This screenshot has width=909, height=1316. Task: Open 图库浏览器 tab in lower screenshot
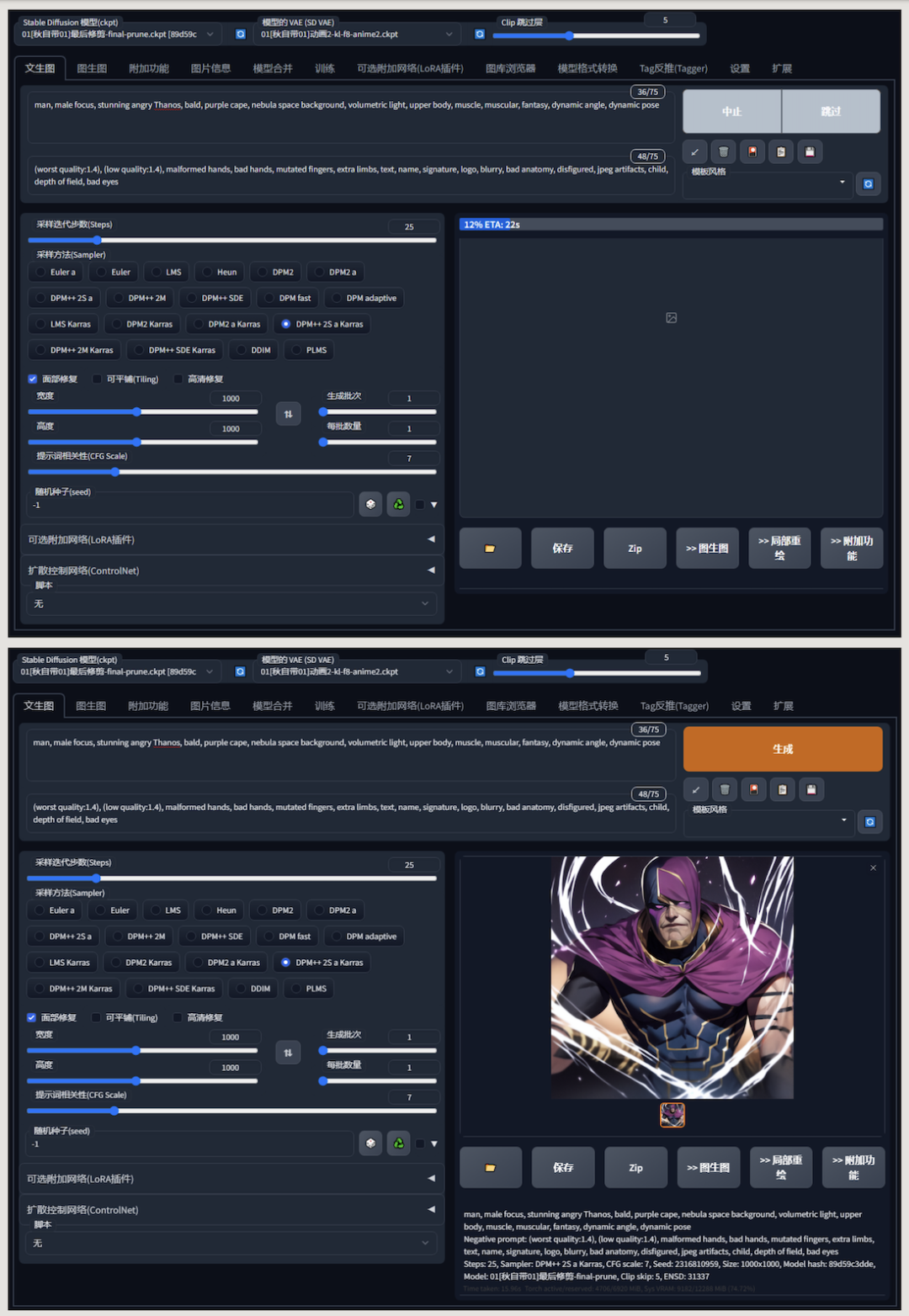(511, 706)
